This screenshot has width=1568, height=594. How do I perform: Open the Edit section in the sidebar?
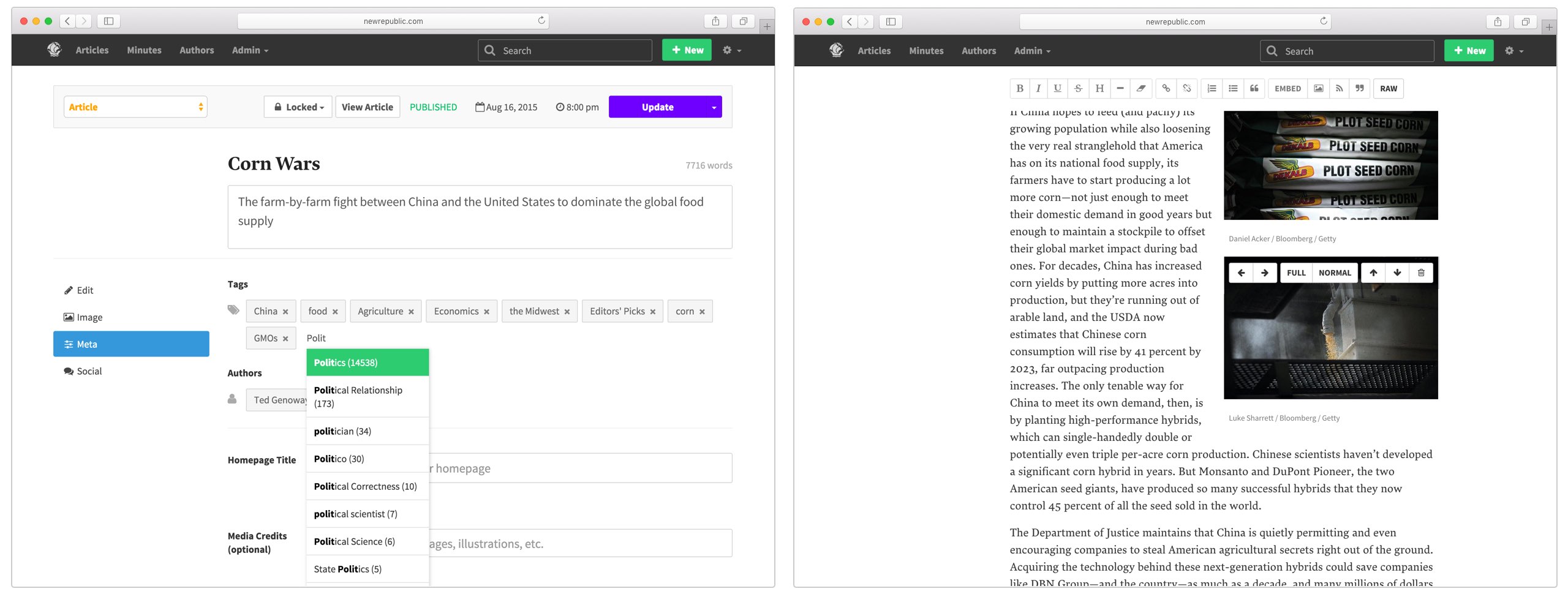click(131, 290)
